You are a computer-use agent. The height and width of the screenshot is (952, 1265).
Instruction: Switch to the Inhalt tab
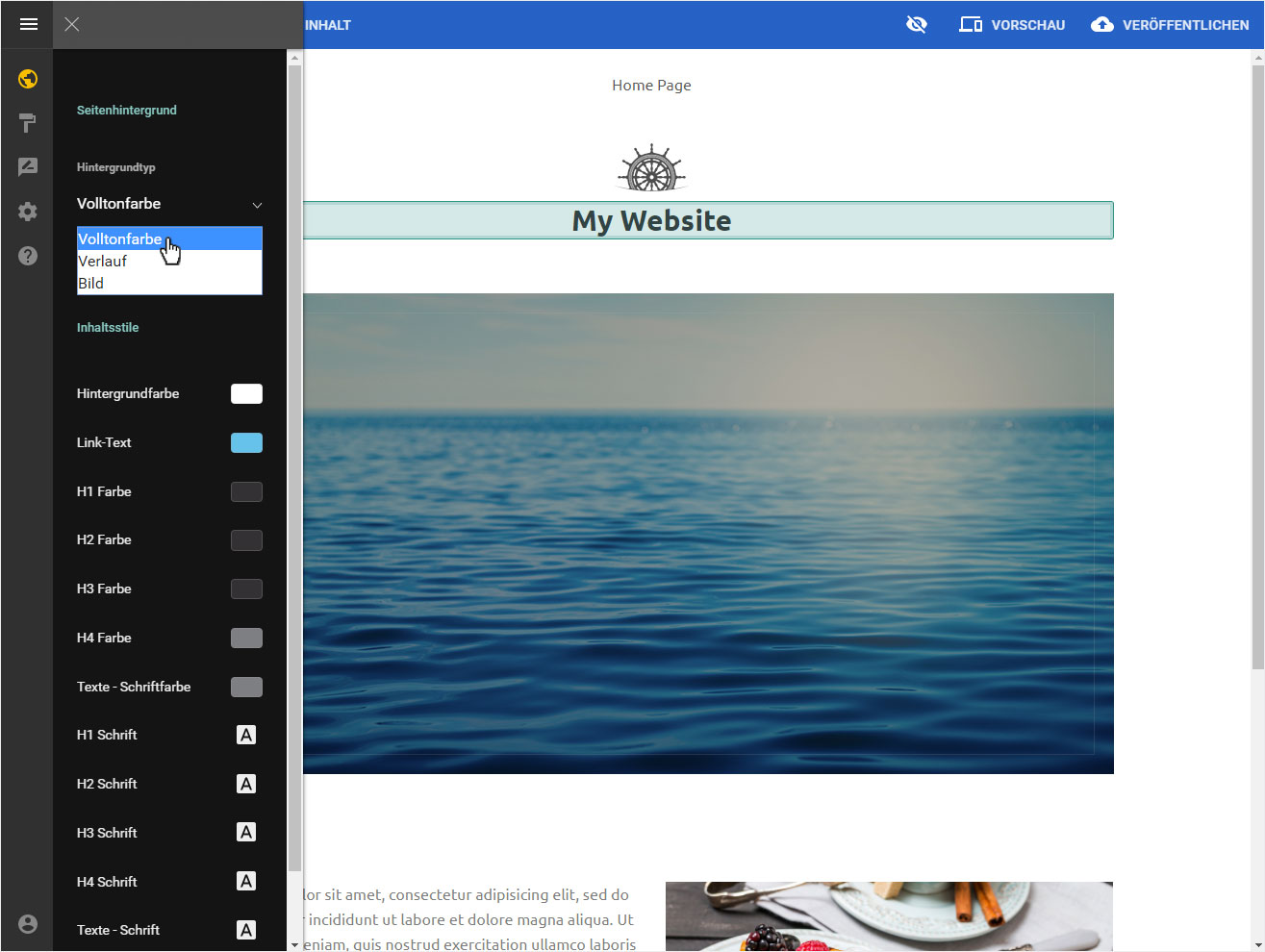point(328,25)
